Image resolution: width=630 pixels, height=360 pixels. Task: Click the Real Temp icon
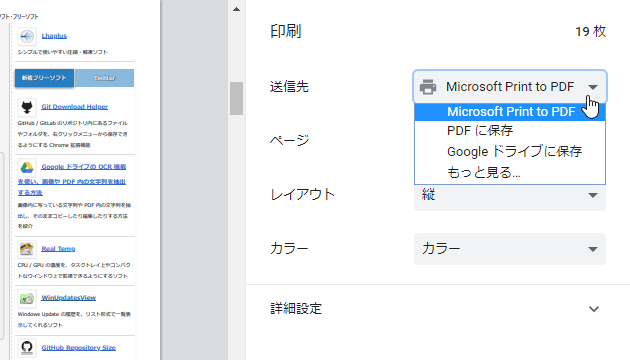[x=27, y=250]
